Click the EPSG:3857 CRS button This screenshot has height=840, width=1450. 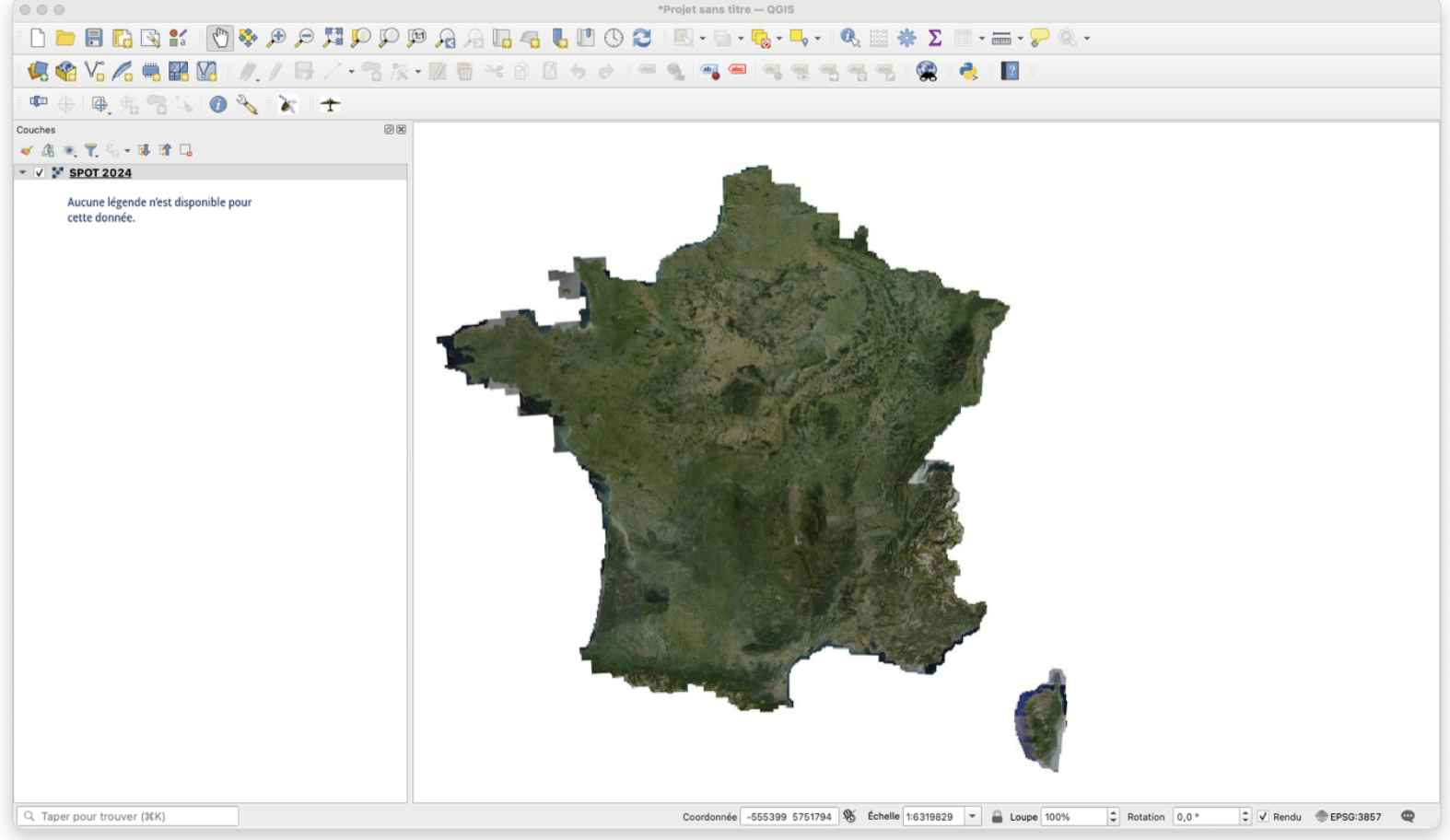(x=1348, y=816)
